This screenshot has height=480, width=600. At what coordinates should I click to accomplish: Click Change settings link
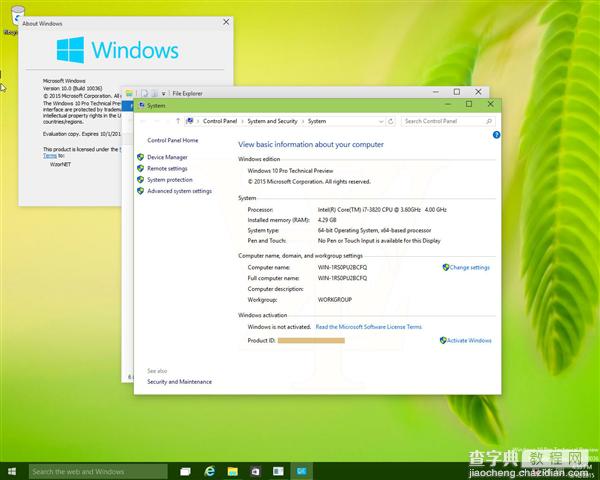pyautogui.click(x=470, y=268)
